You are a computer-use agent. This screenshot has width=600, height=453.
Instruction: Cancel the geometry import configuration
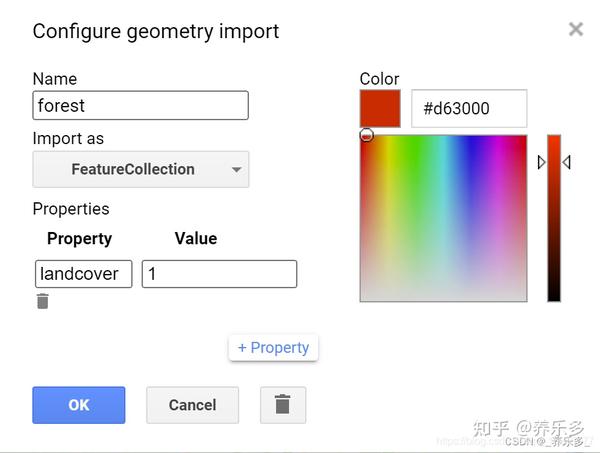192,405
